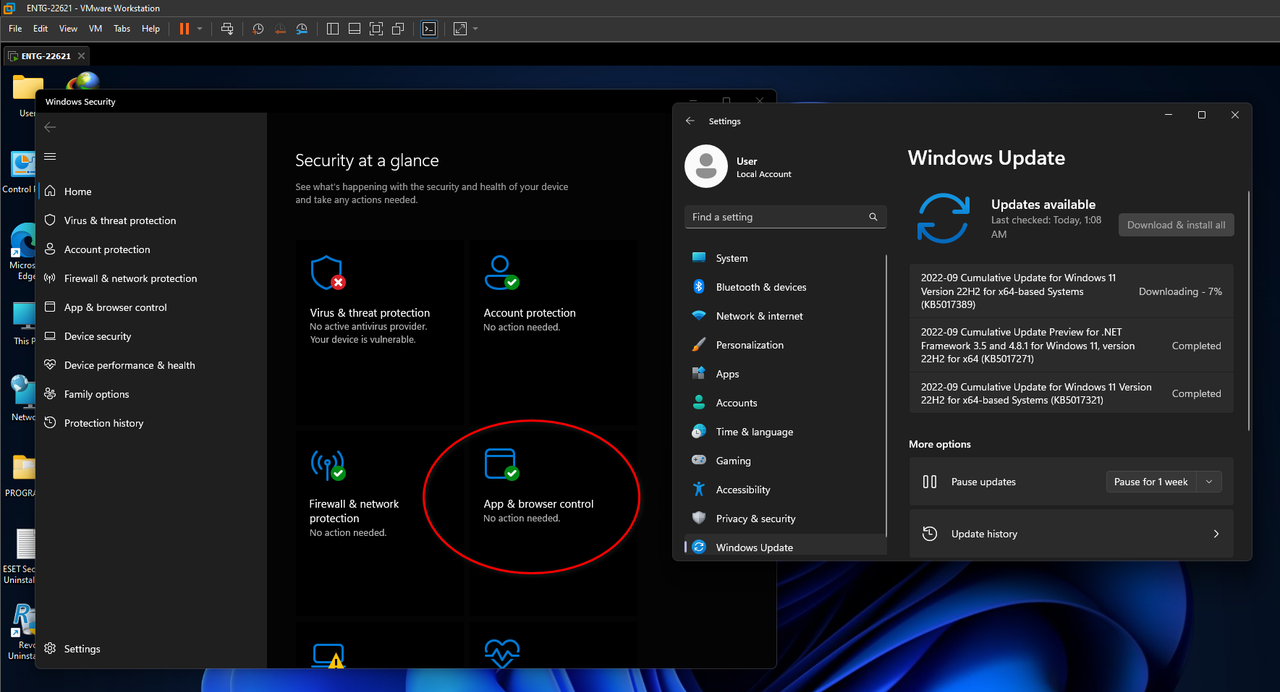1280x692 pixels.
Task: Open Privacy & security in Settings
Action: [x=785, y=519]
